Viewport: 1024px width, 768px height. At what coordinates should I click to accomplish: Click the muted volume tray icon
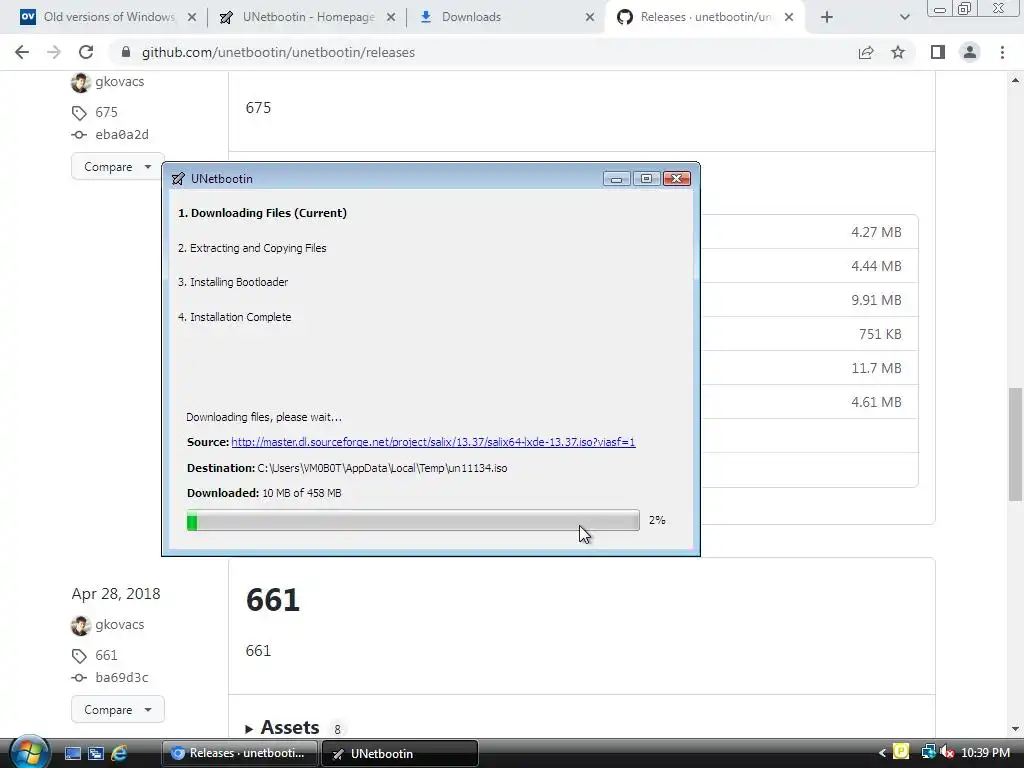coord(947,752)
